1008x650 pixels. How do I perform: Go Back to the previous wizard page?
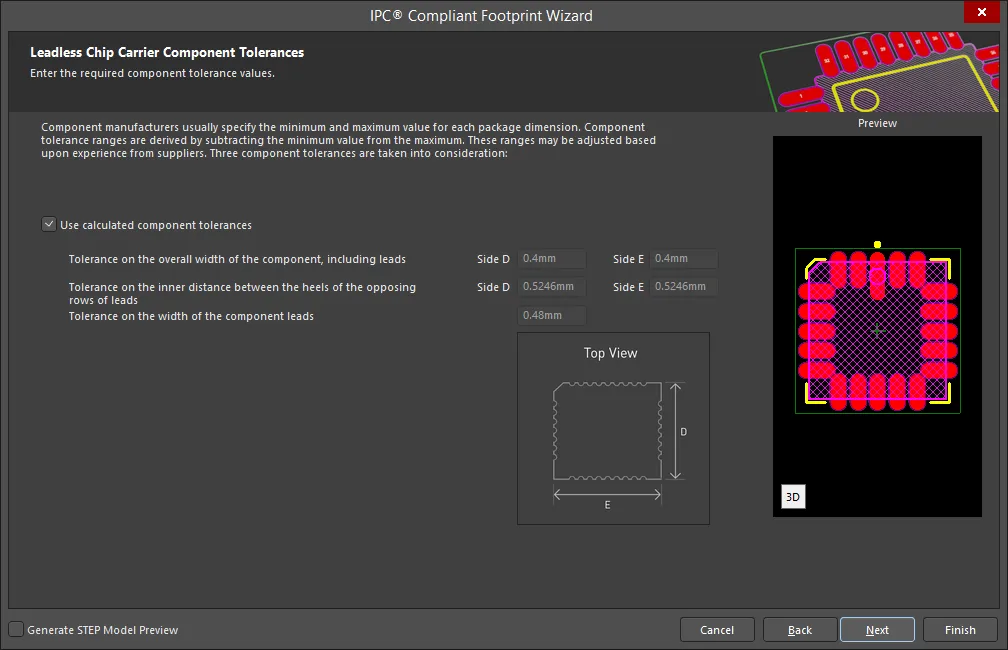[800, 630]
